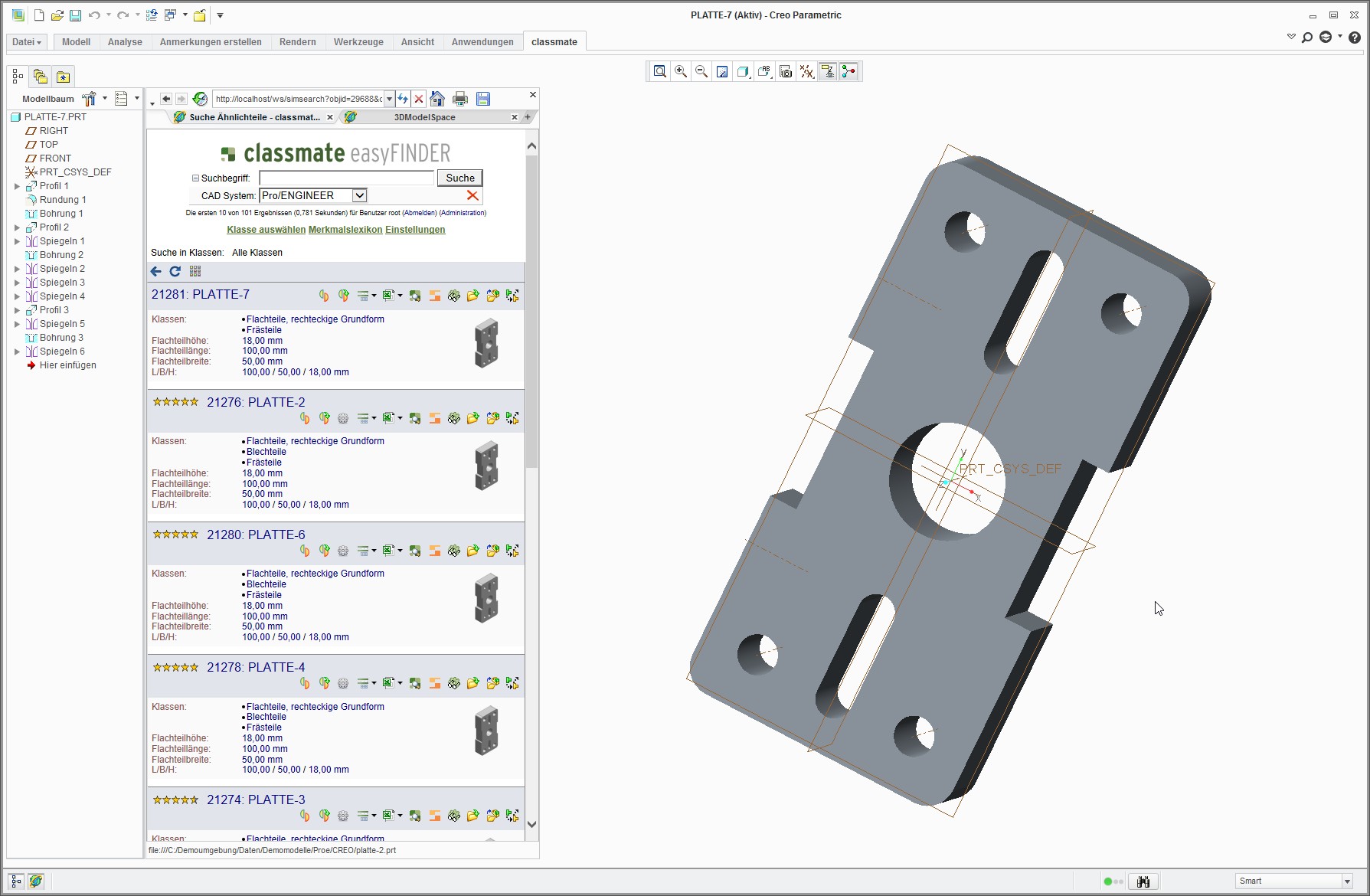The width and height of the screenshot is (1370, 896).
Task: Click the Regenerate icon in quick access toolbar
Action: click(x=152, y=15)
